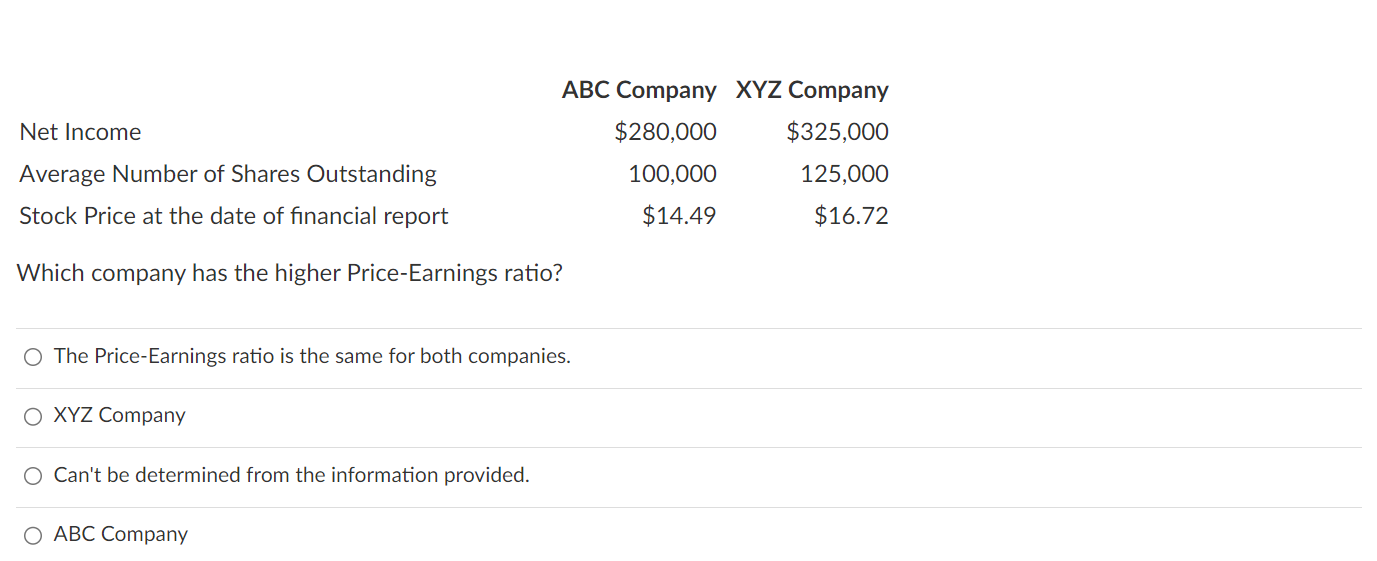The image size is (1377, 561).
Task: Choose the XYZ Company radio button
Action: [x=34, y=416]
